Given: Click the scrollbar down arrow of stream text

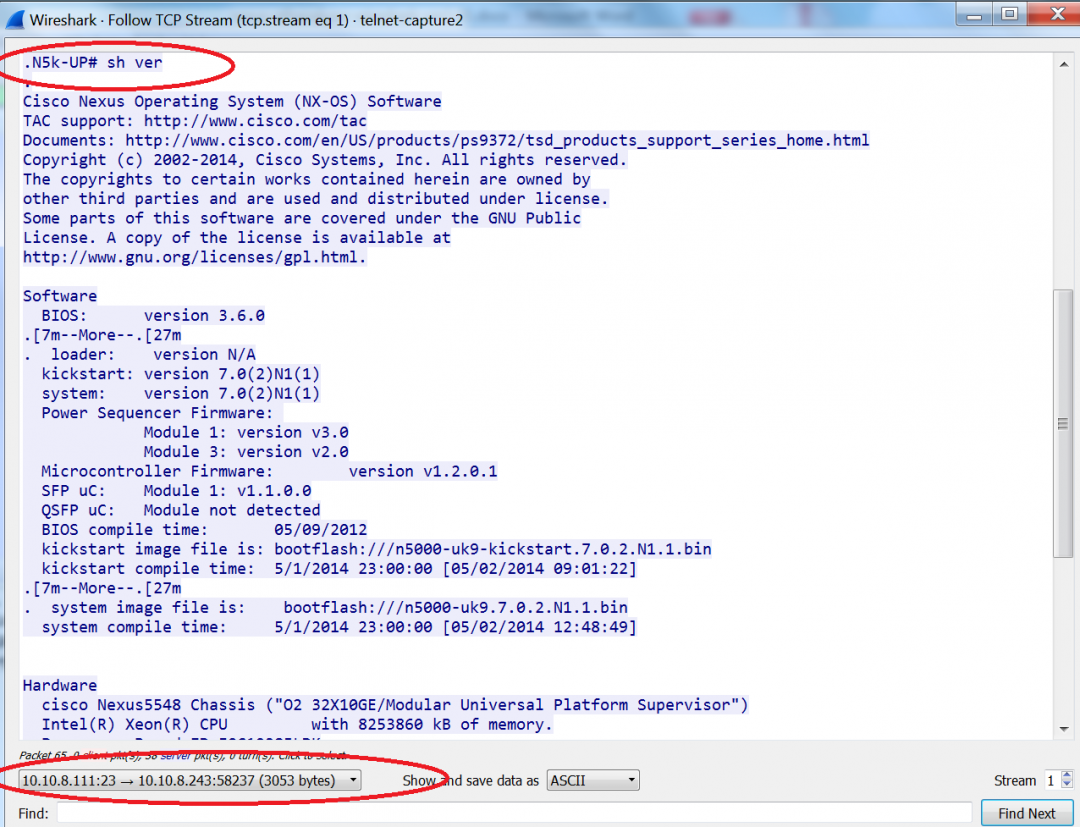Looking at the screenshot, I should coord(1063,729).
